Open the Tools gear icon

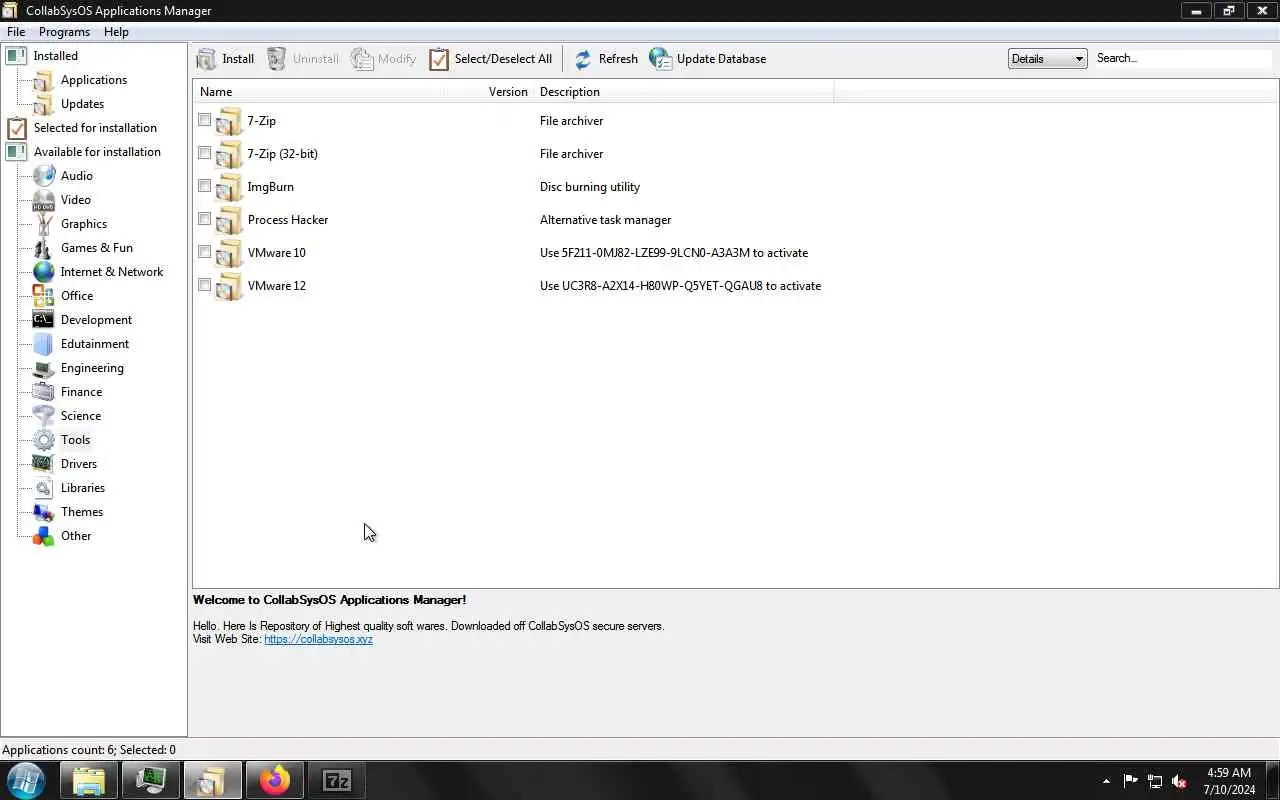click(x=44, y=440)
